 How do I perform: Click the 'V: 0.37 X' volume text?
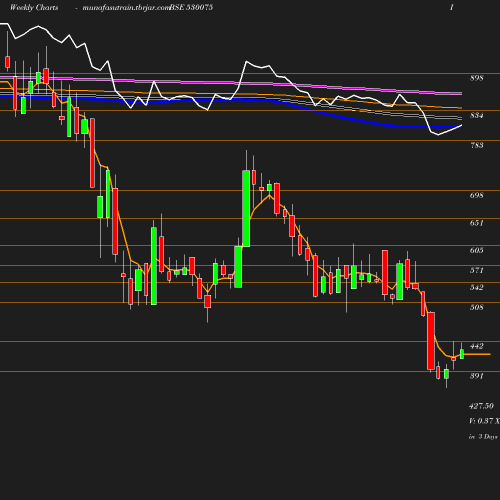484,421
